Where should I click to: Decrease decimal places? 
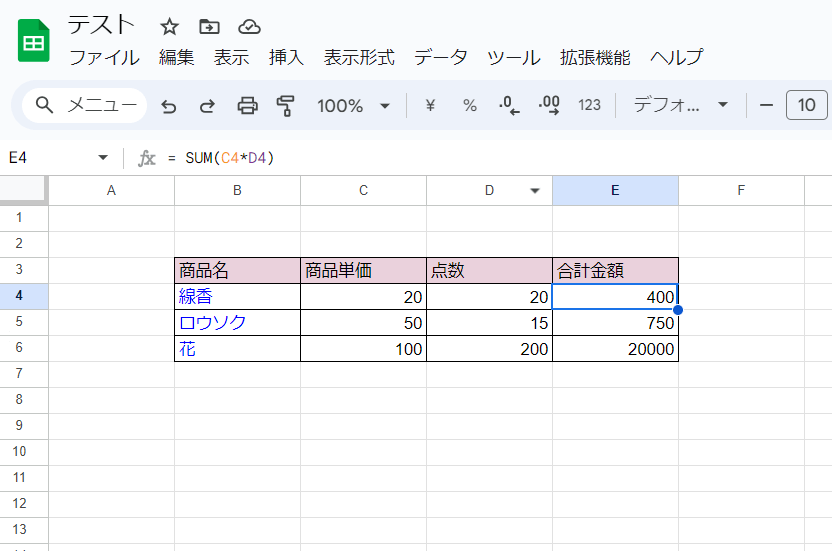tap(509, 105)
